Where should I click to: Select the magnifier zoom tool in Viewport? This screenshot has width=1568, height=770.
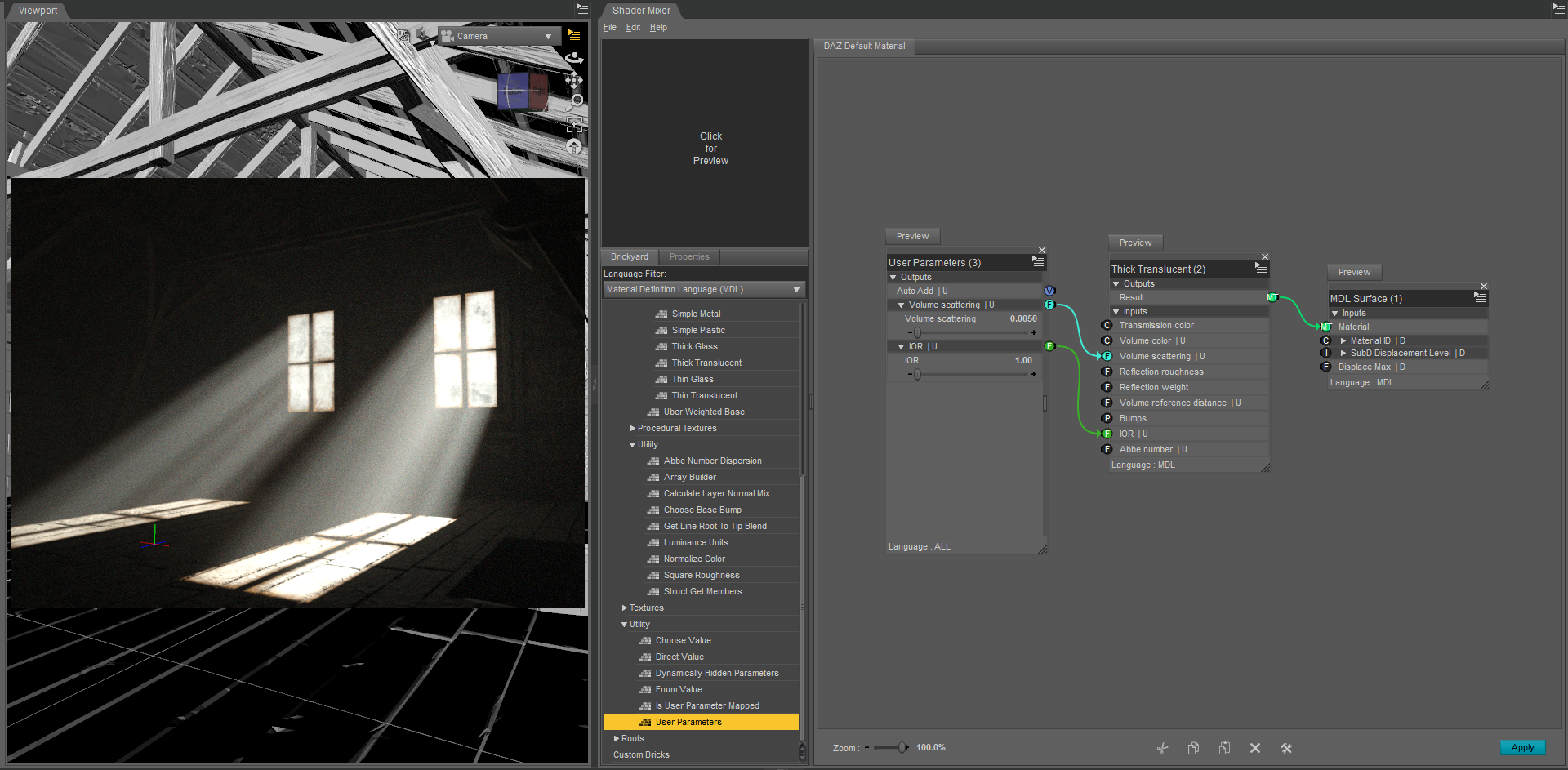[575, 102]
